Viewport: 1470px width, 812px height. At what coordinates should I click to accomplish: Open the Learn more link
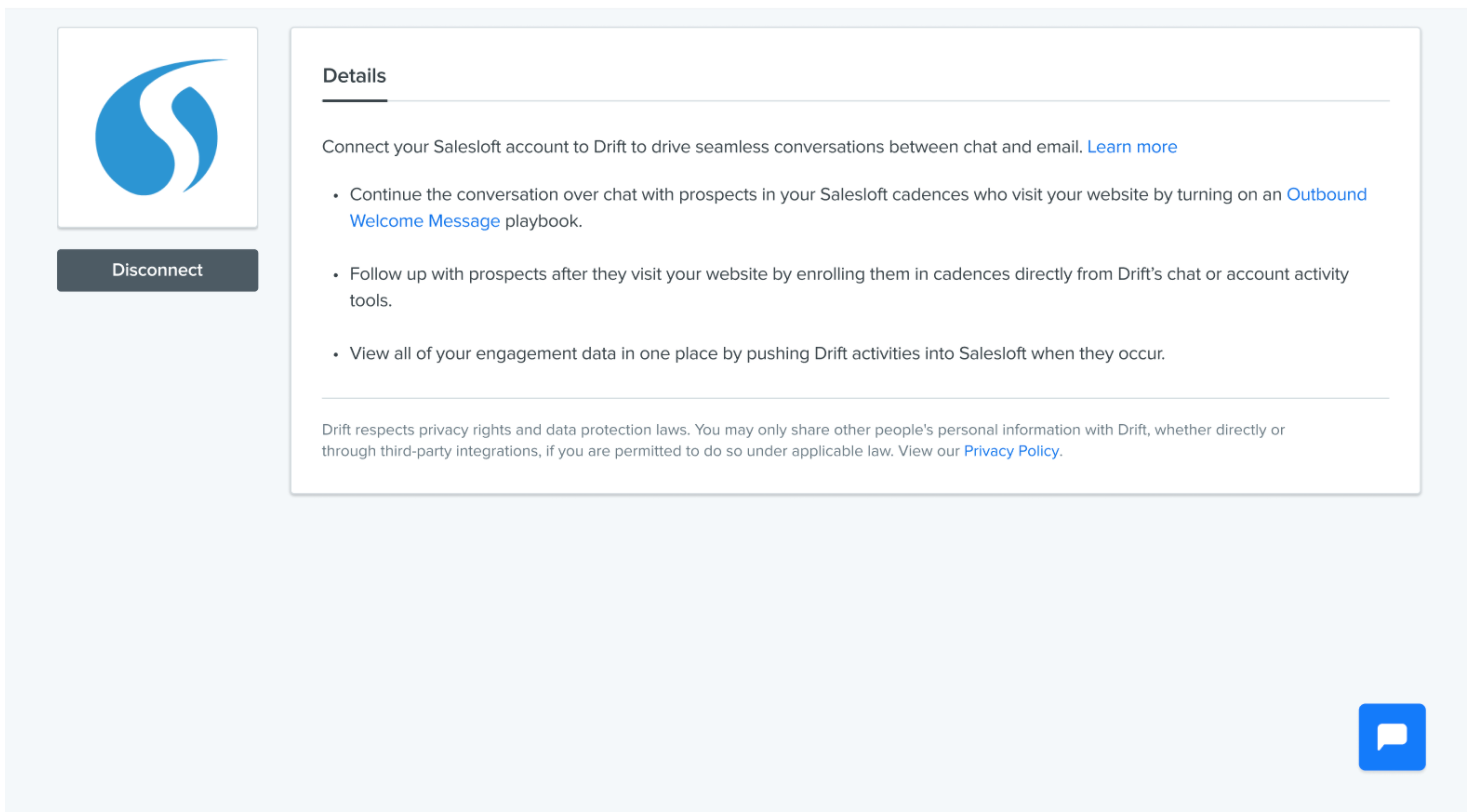tap(1132, 147)
